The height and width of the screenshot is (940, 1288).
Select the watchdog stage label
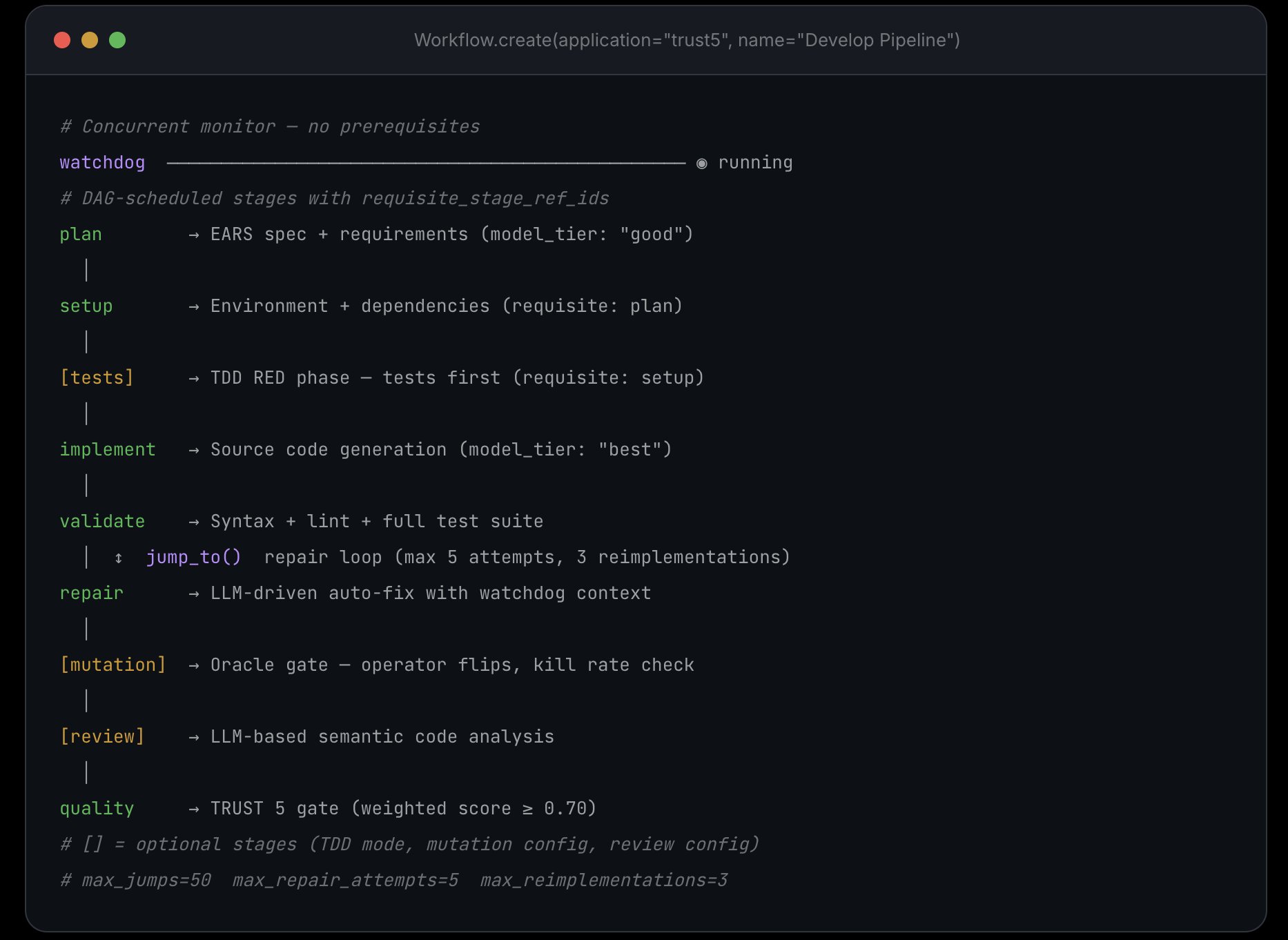point(102,163)
